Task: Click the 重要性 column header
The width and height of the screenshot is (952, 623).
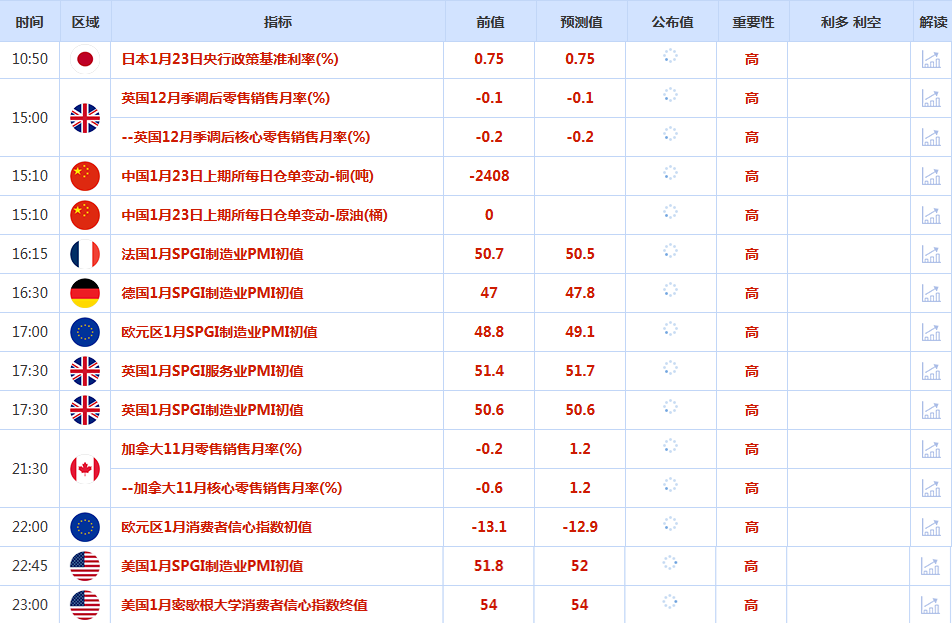Action: point(753,22)
